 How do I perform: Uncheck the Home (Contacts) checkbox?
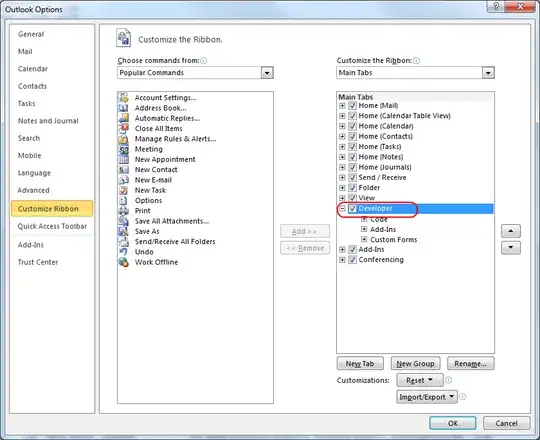(352, 136)
